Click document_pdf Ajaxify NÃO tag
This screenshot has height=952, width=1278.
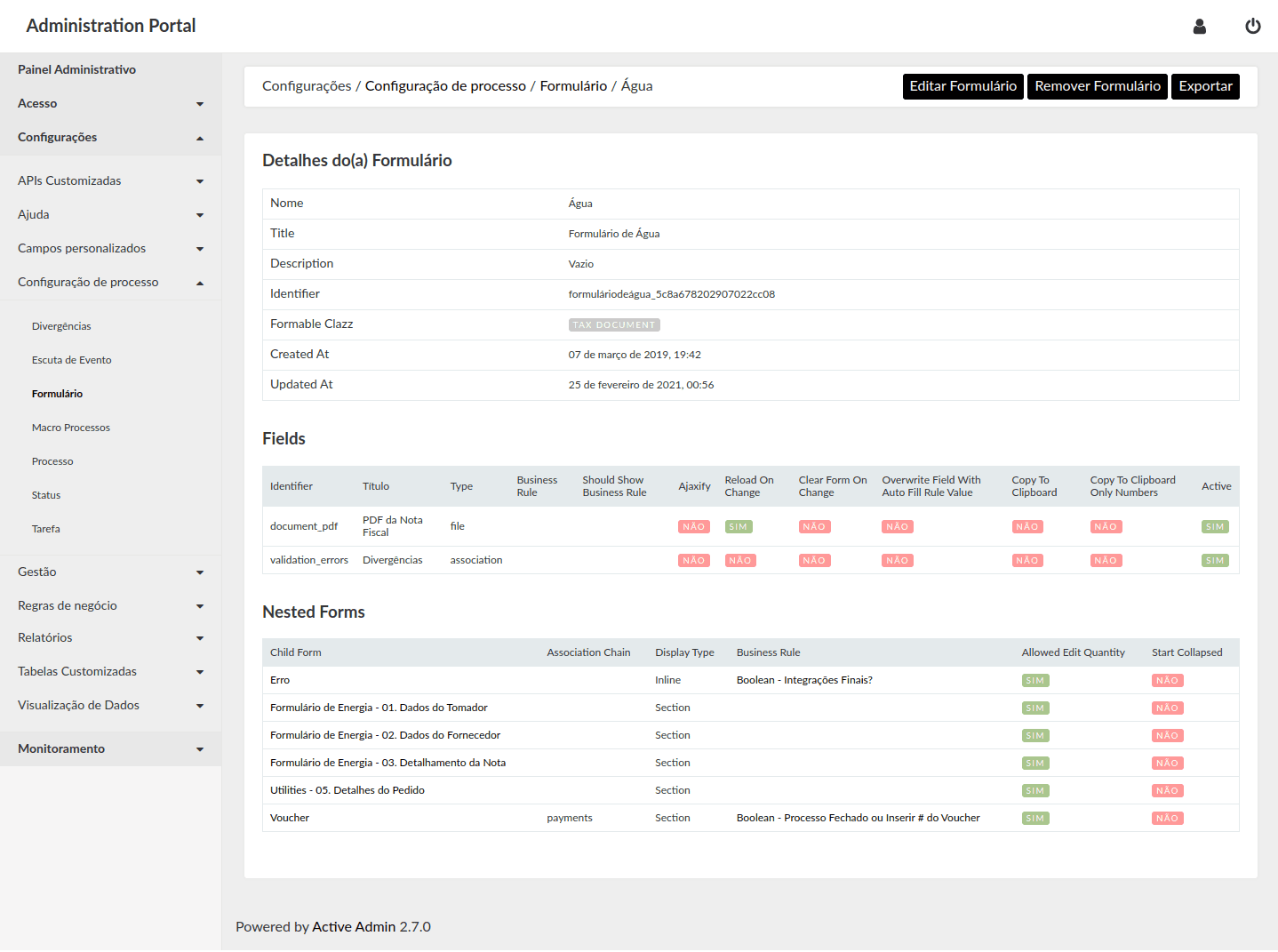pos(694,527)
